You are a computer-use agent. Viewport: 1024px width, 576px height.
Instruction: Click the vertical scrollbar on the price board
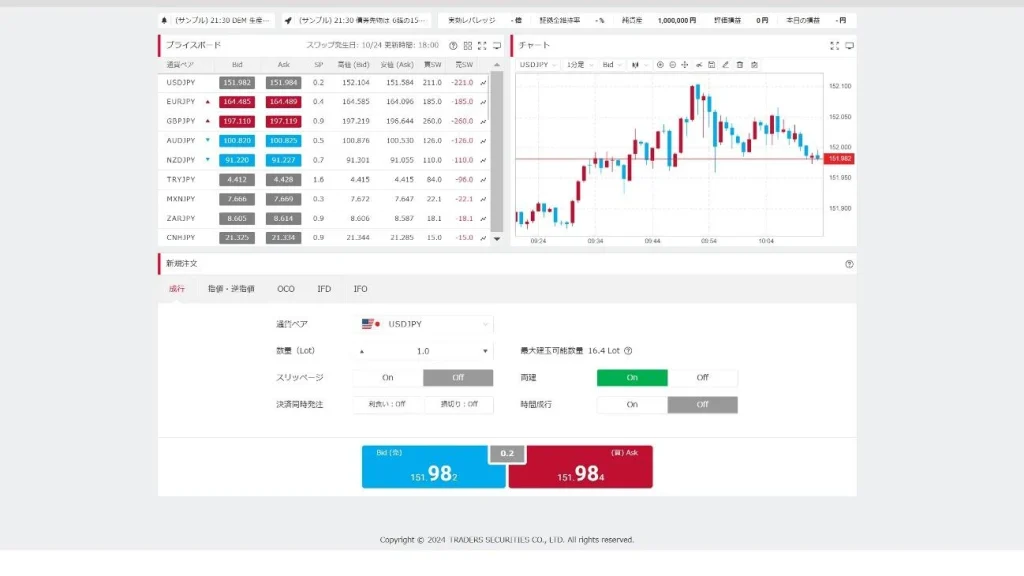tap(497, 152)
